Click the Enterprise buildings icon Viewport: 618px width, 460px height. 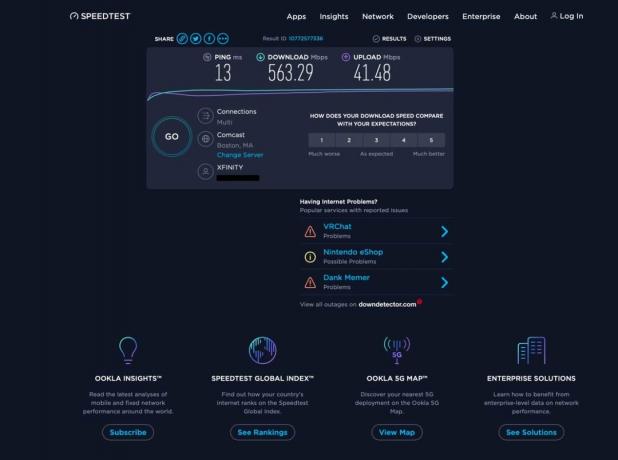point(531,350)
